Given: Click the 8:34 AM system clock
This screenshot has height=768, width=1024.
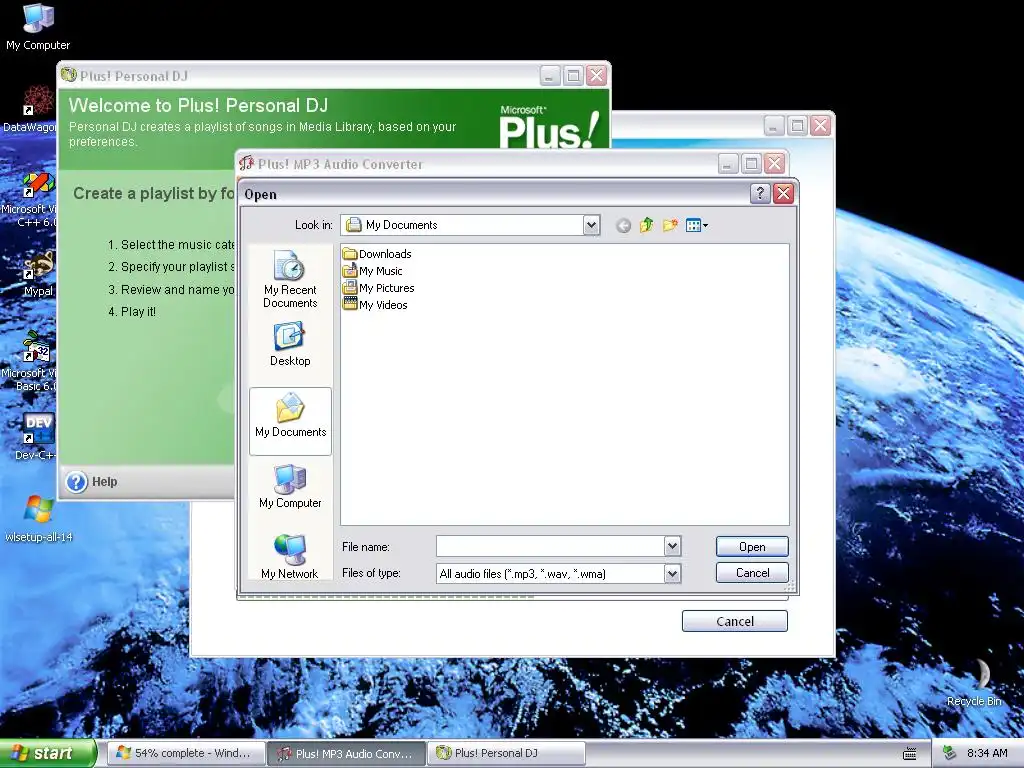Looking at the screenshot, I should click(987, 753).
